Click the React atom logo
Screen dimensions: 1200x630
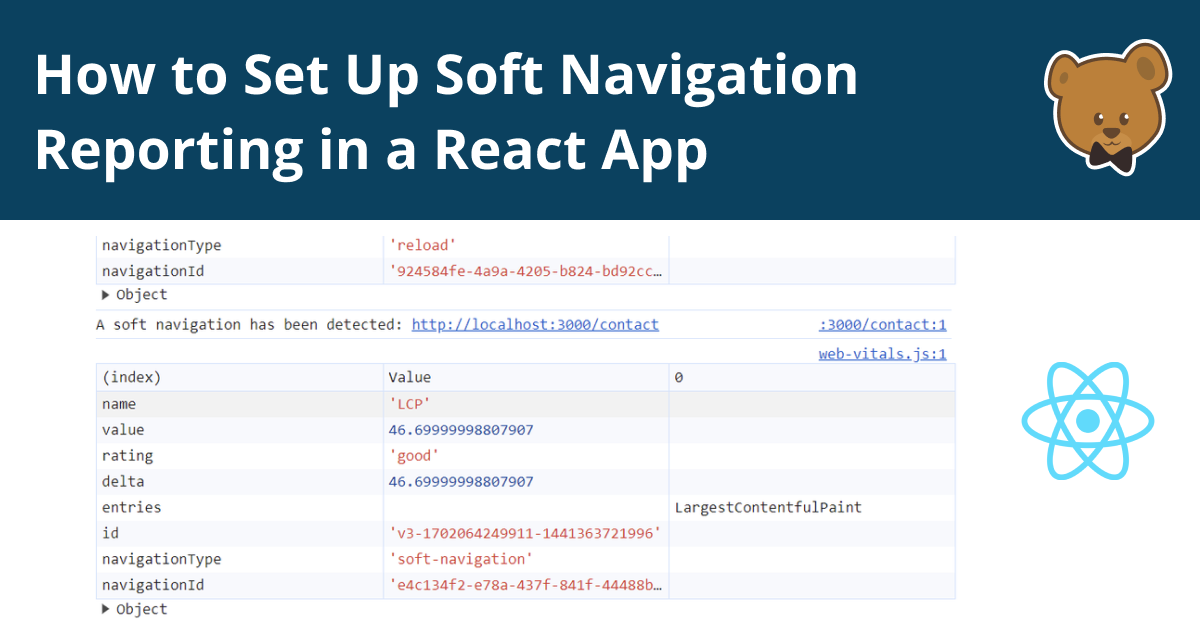pos(1088,420)
